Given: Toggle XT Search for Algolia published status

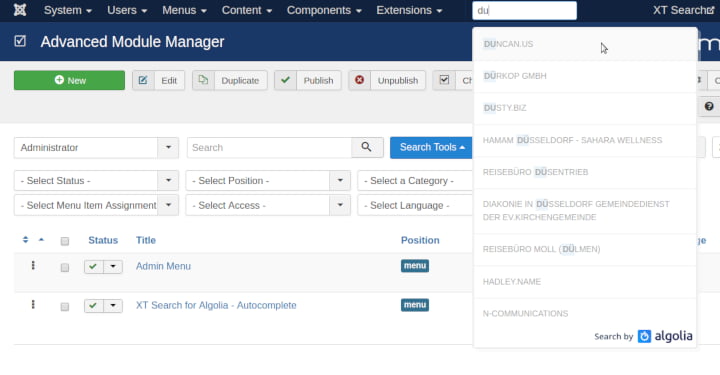Looking at the screenshot, I should (93, 306).
